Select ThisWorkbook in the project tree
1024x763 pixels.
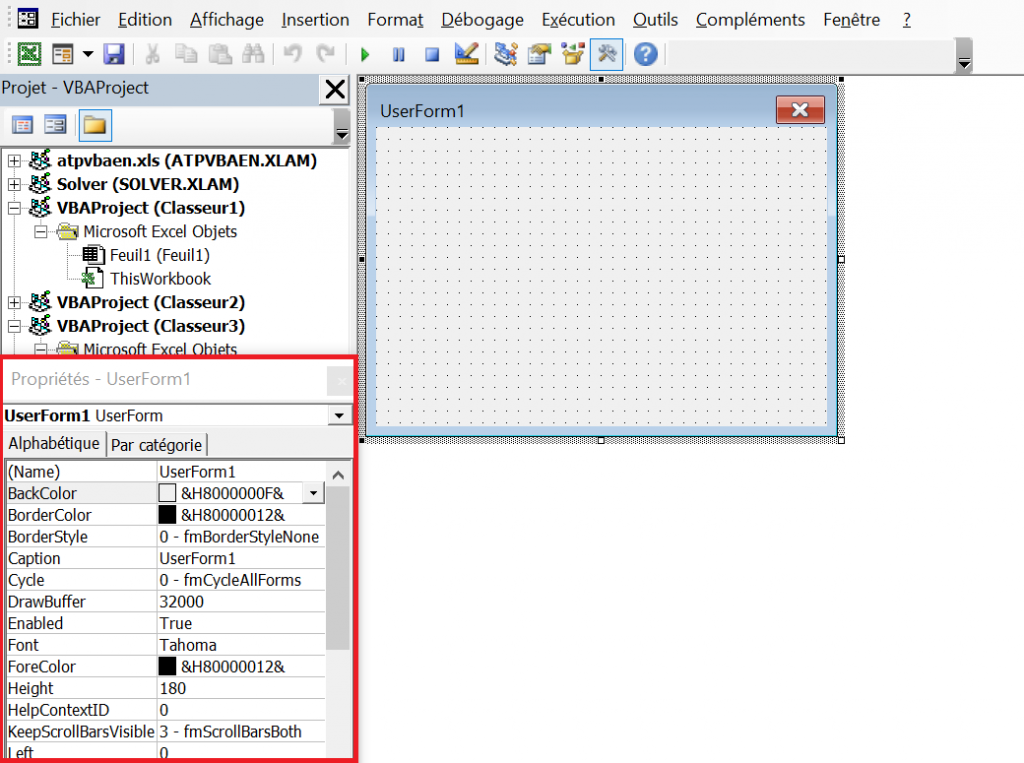pos(160,279)
